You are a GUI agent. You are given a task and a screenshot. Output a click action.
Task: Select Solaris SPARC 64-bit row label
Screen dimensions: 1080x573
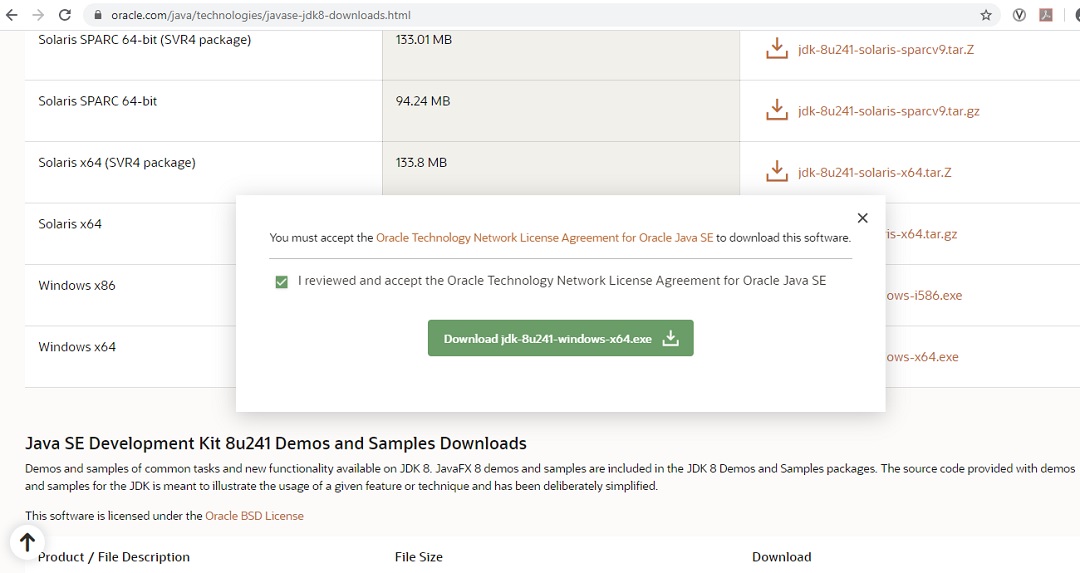(98, 101)
